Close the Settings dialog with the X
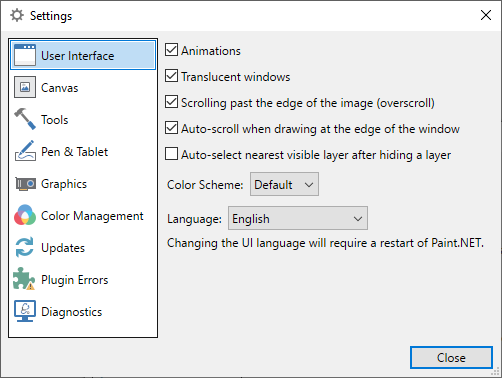Viewport: 502px width, 378px height. point(486,15)
